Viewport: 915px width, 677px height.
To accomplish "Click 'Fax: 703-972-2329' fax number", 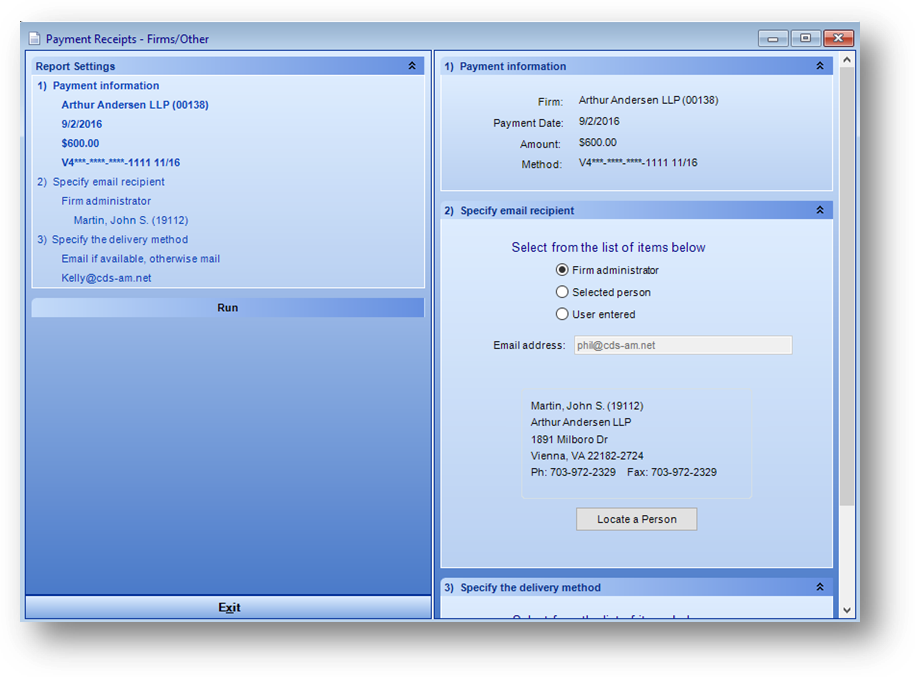I will pos(672,472).
